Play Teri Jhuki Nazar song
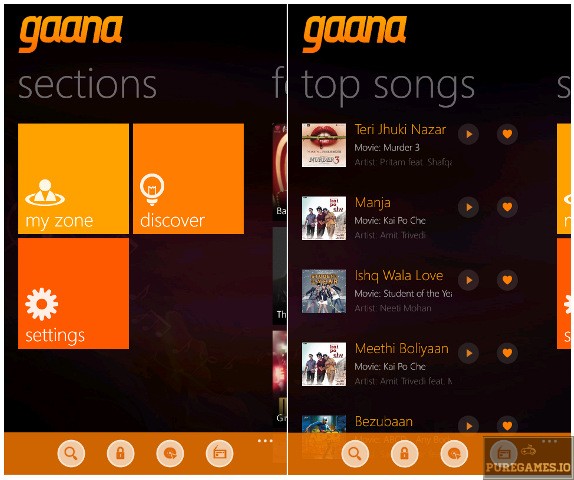Viewport: 574px width, 480px height. pyautogui.click(x=469, y=134)
